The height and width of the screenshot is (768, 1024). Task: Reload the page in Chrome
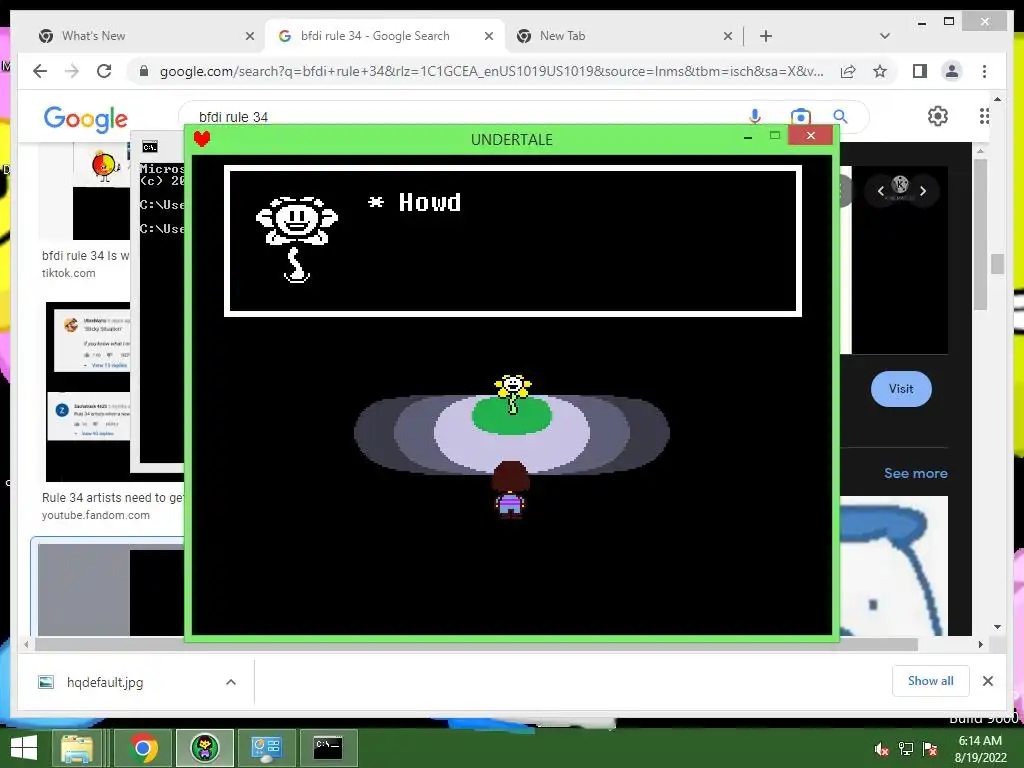(104, 71)
